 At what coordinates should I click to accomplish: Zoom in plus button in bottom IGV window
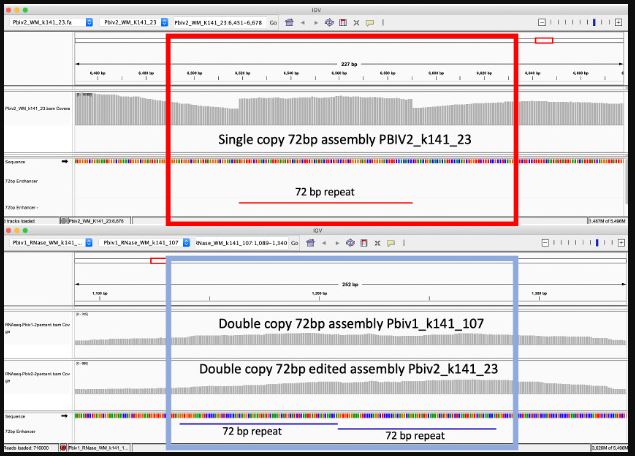621,243
